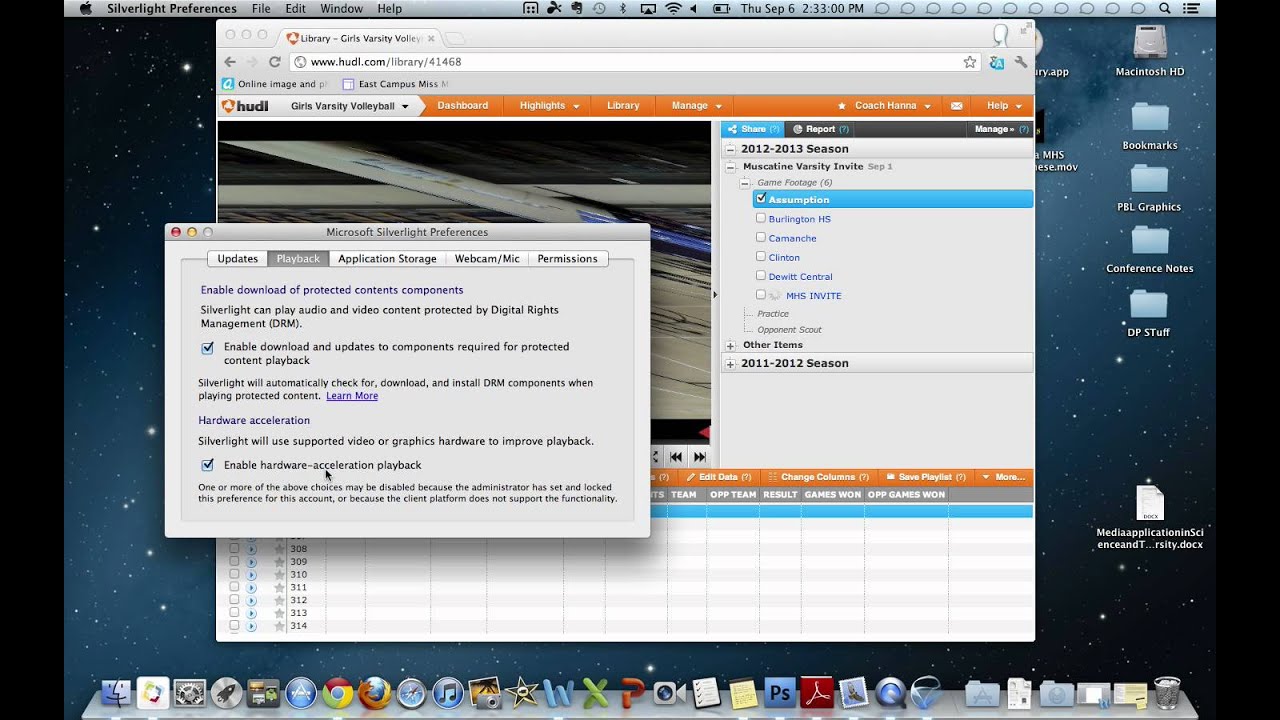This screenshot has height=720, width=1280.
Task: Click the Hudl logo in navigation bar
Action: point(245,106)
